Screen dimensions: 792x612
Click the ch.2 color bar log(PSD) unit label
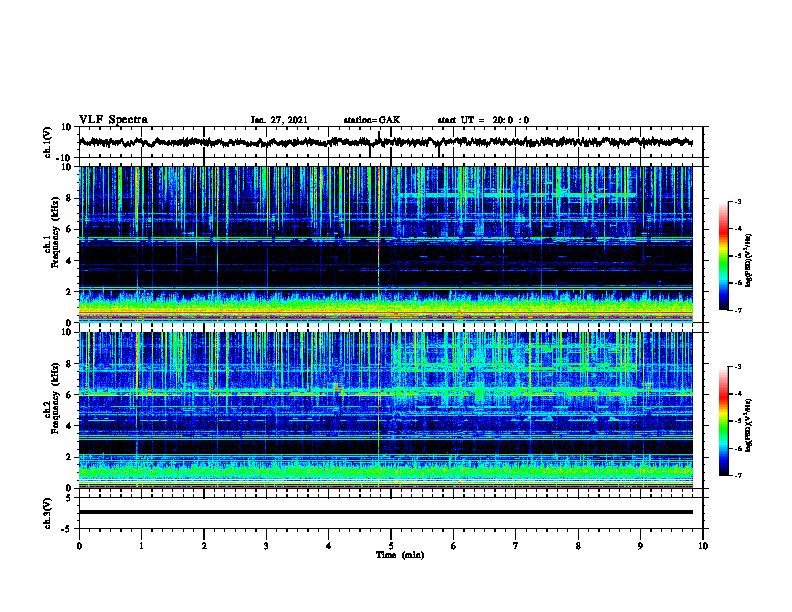click(749, 425)
